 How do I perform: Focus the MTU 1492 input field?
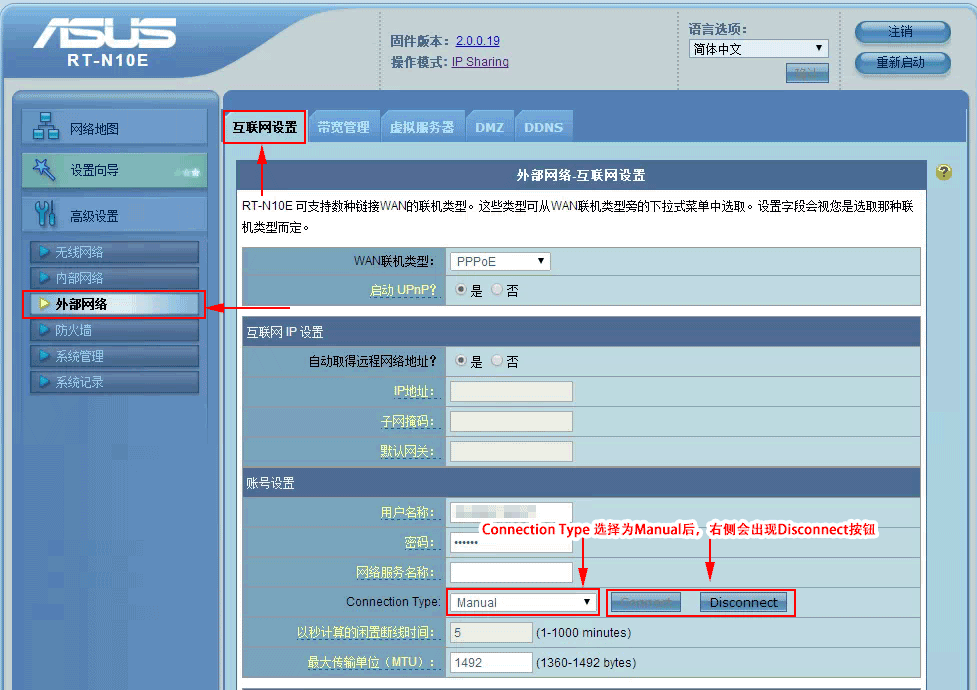(x=491, y=662)
